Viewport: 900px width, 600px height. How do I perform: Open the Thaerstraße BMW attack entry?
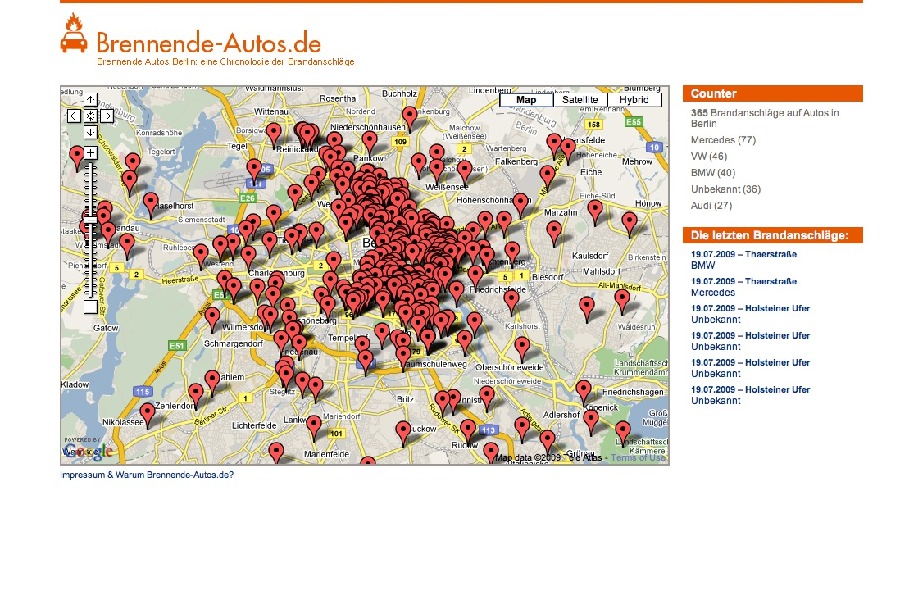coord(743,260)
